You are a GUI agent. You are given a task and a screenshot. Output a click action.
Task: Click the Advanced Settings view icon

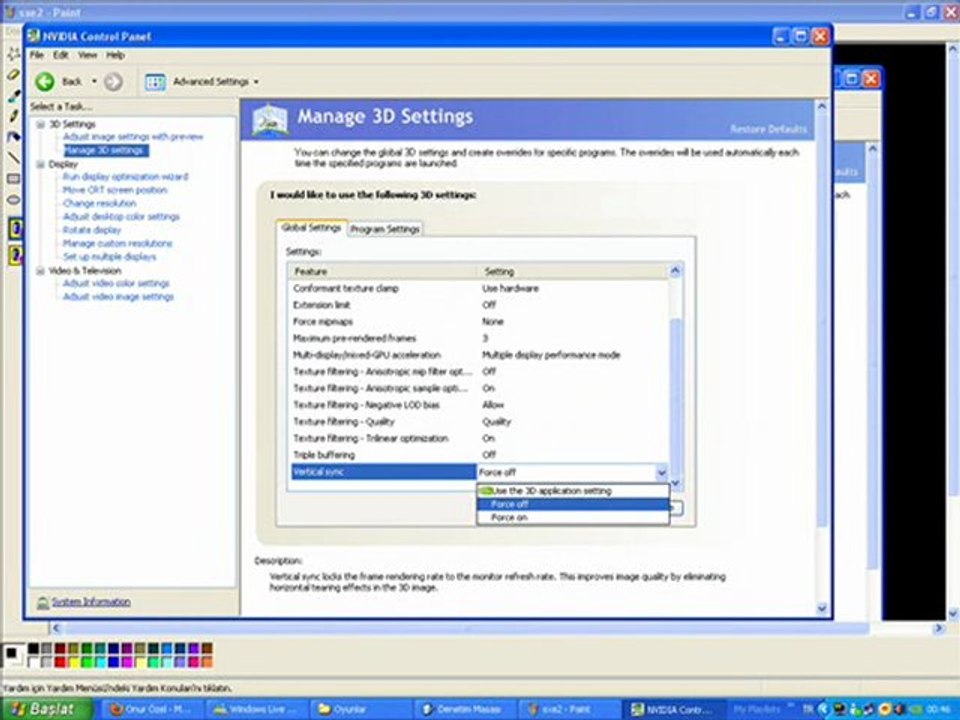(155, 82)
